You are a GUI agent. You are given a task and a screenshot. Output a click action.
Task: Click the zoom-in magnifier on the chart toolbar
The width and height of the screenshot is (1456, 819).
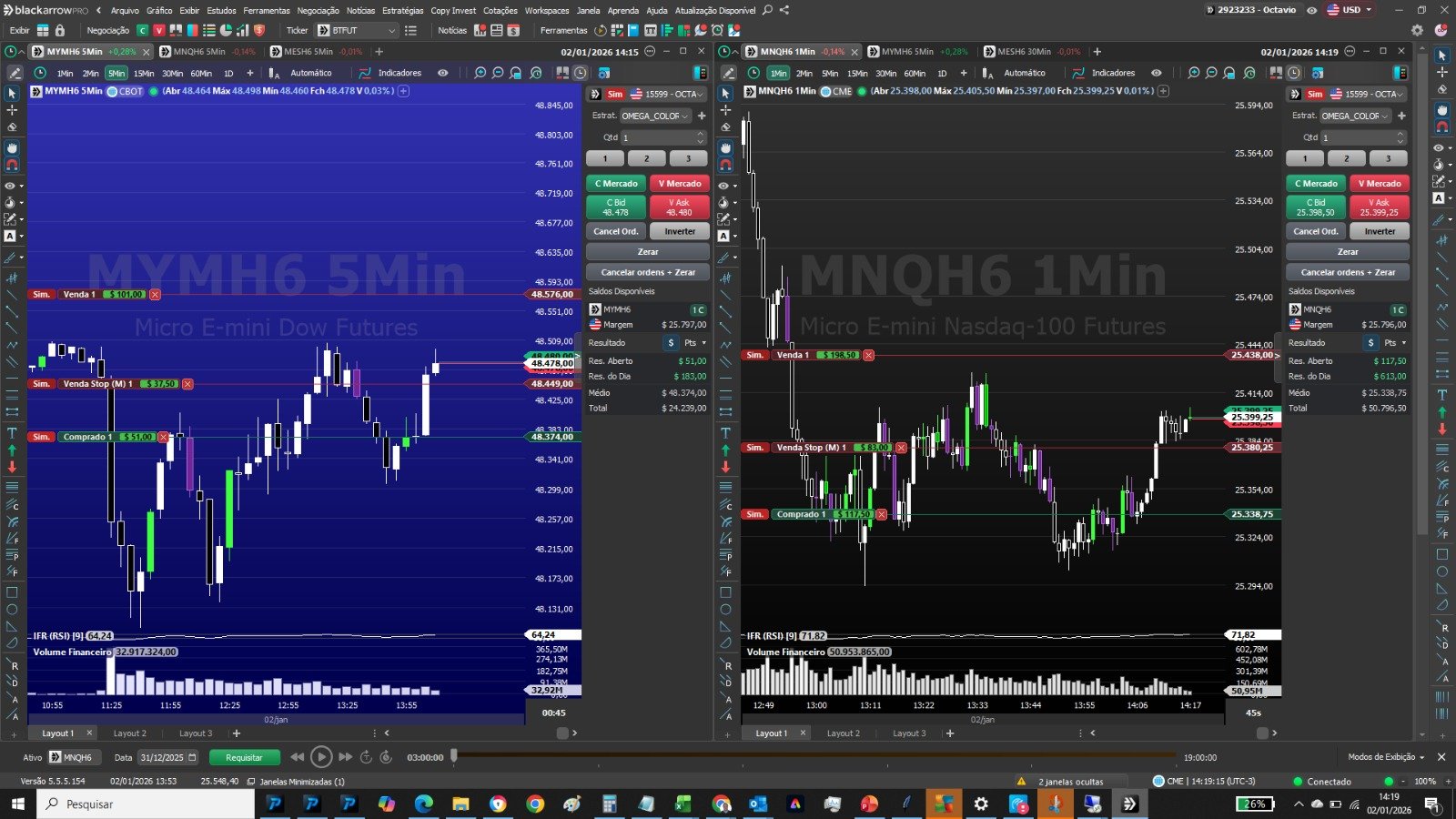tap(480, 73)
